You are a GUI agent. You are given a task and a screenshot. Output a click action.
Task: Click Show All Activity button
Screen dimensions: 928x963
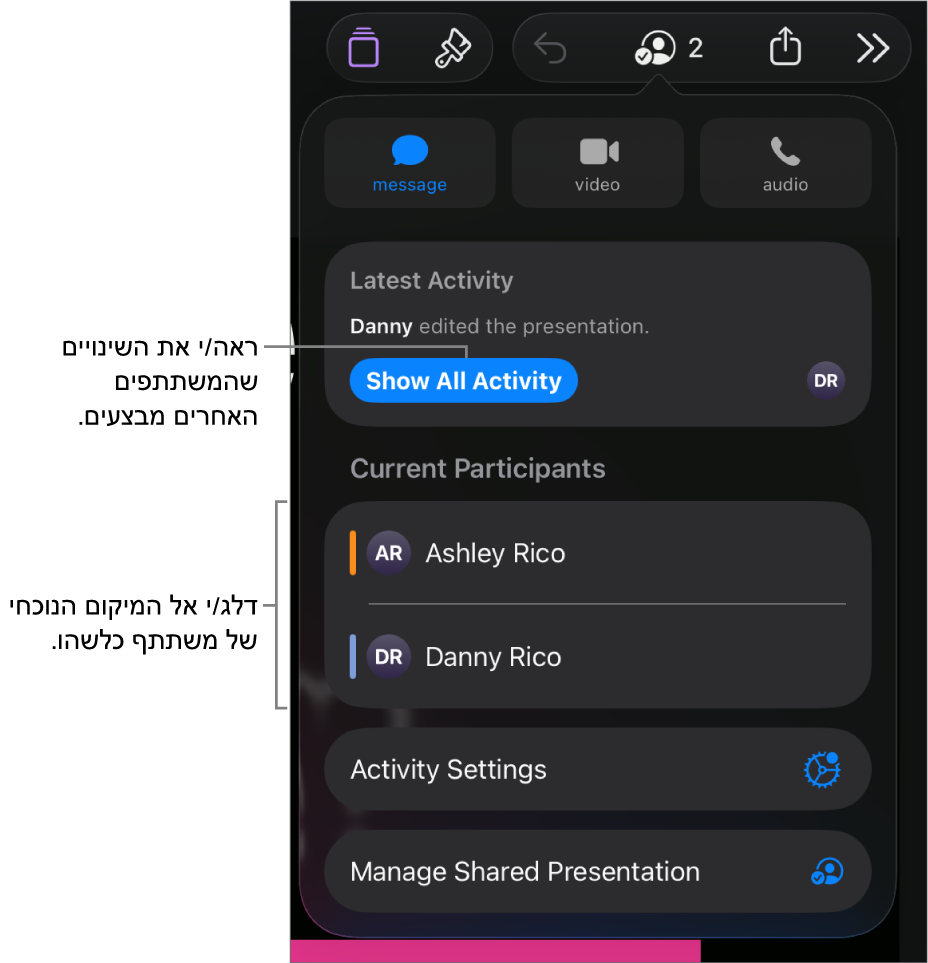point(464,381)
